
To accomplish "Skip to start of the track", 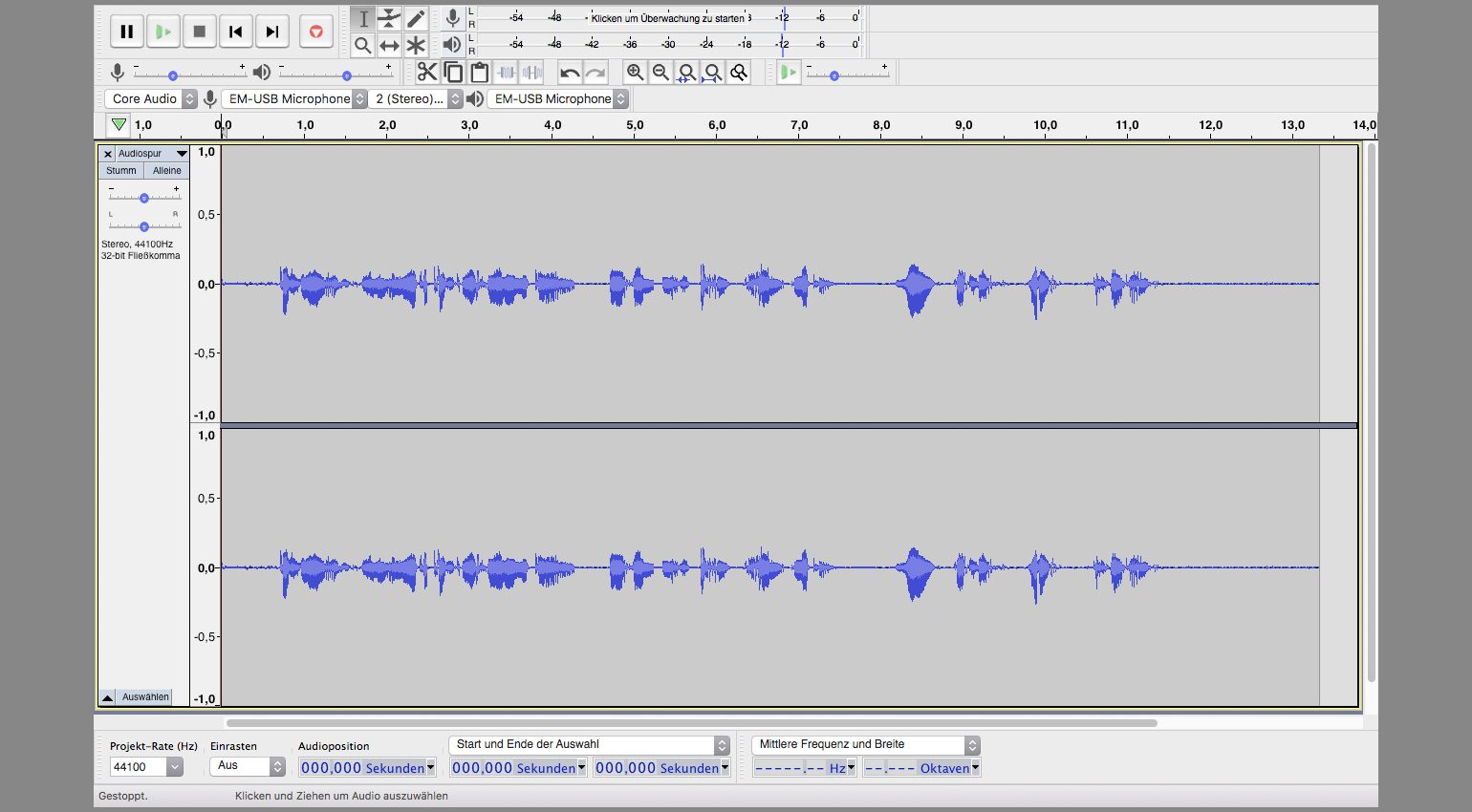I will [236, 32].
